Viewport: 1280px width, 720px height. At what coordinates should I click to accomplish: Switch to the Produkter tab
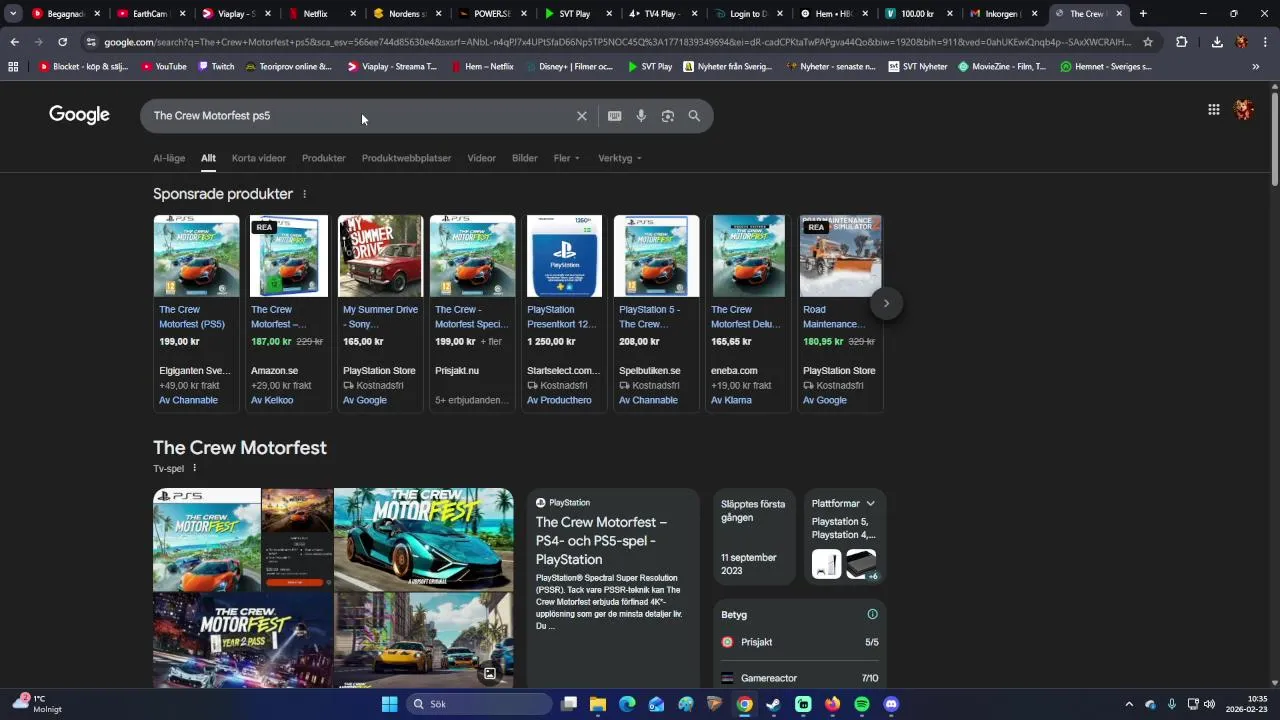[324, 158]
